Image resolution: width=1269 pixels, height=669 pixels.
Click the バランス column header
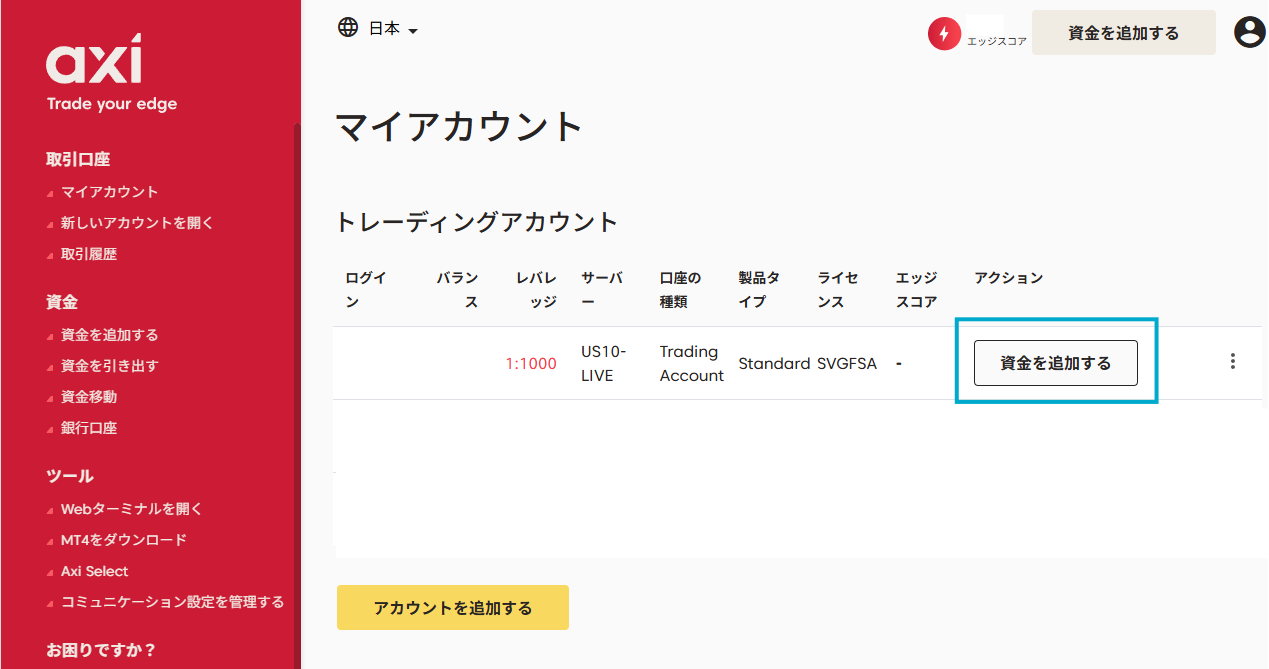point(457,290)
